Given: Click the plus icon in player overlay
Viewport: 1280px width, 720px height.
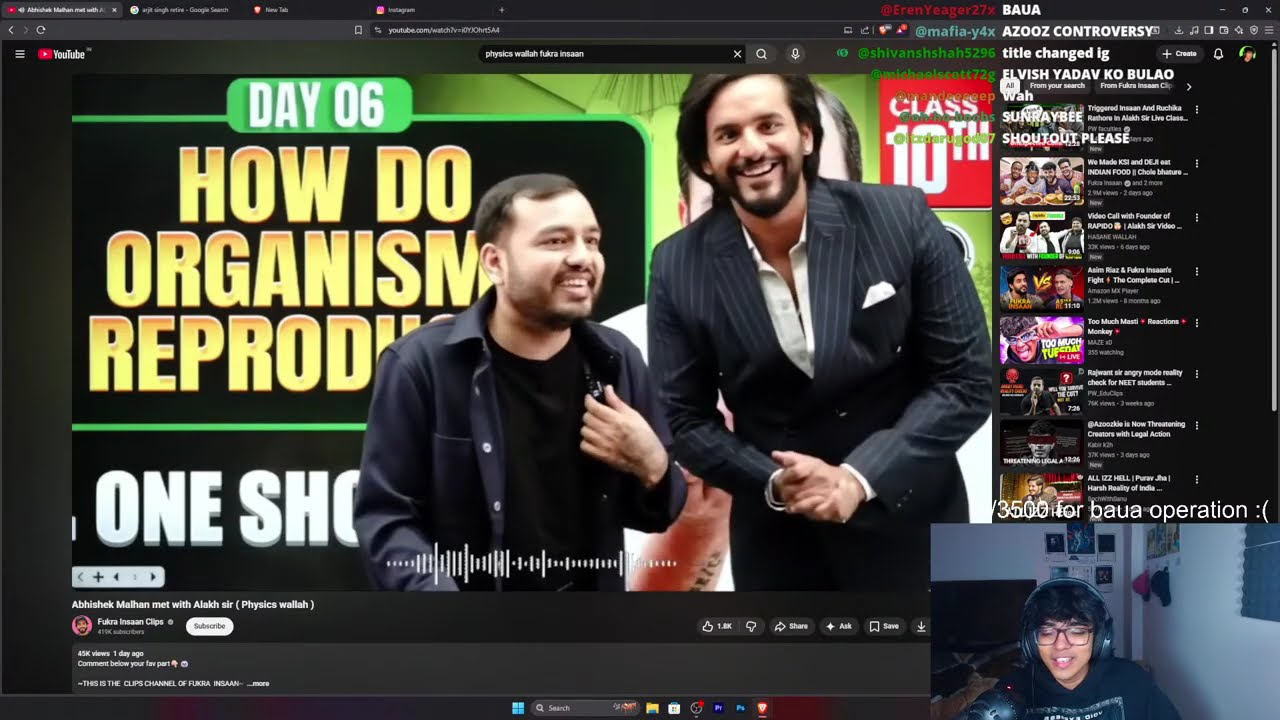Looking at the screenshot, I should 98,576.
